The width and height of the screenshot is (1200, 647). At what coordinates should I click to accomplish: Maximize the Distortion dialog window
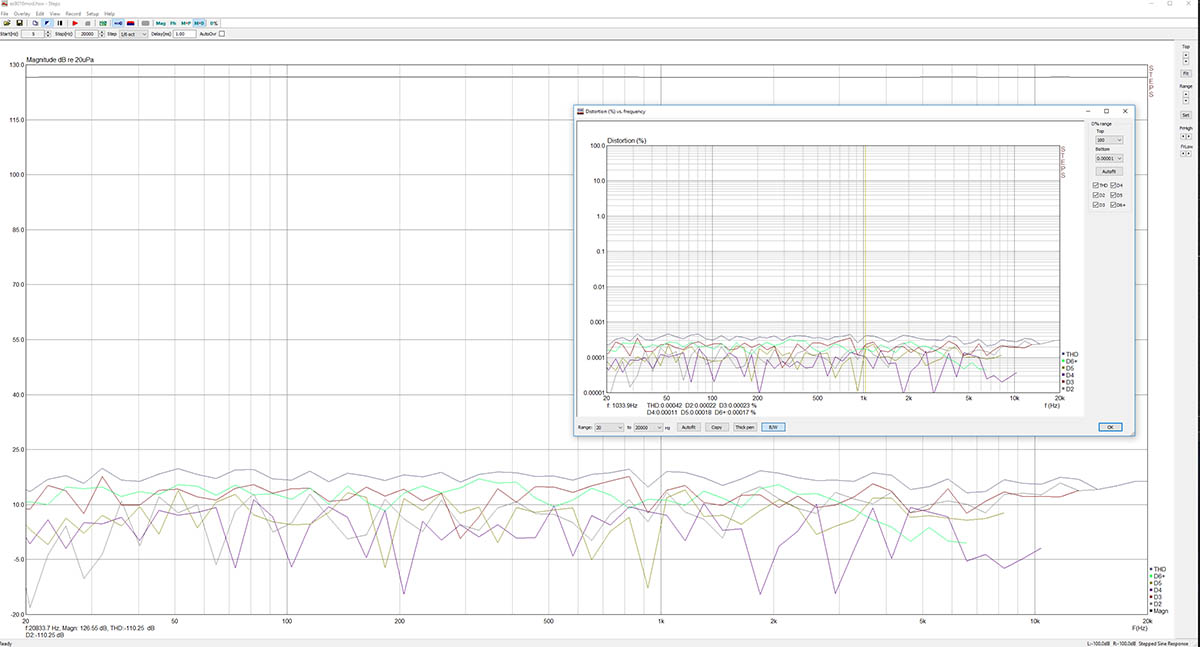[x=1106, y=111]
